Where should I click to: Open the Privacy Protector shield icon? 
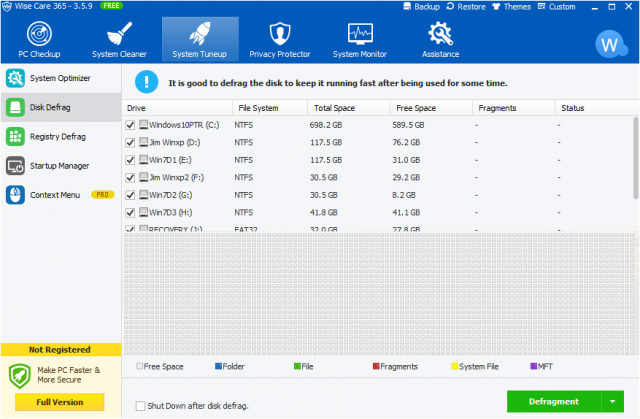click(280, 33)
